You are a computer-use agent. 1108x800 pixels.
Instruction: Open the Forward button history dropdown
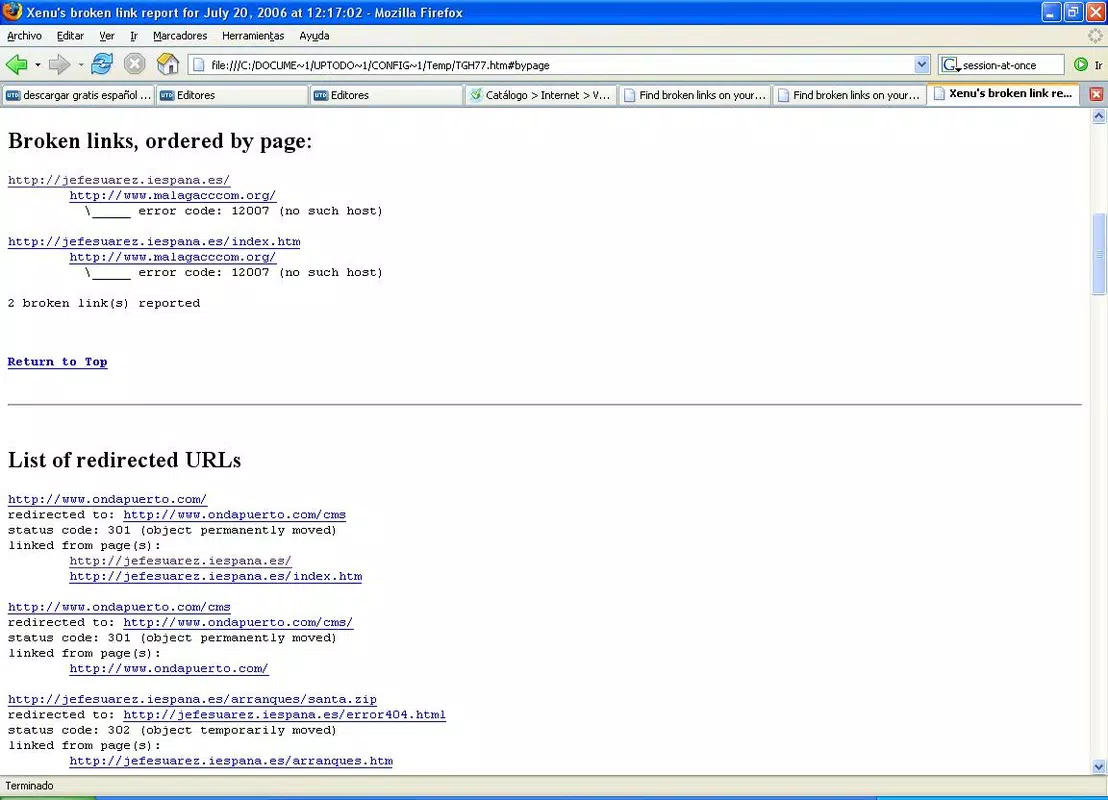(x=81, y=65)
